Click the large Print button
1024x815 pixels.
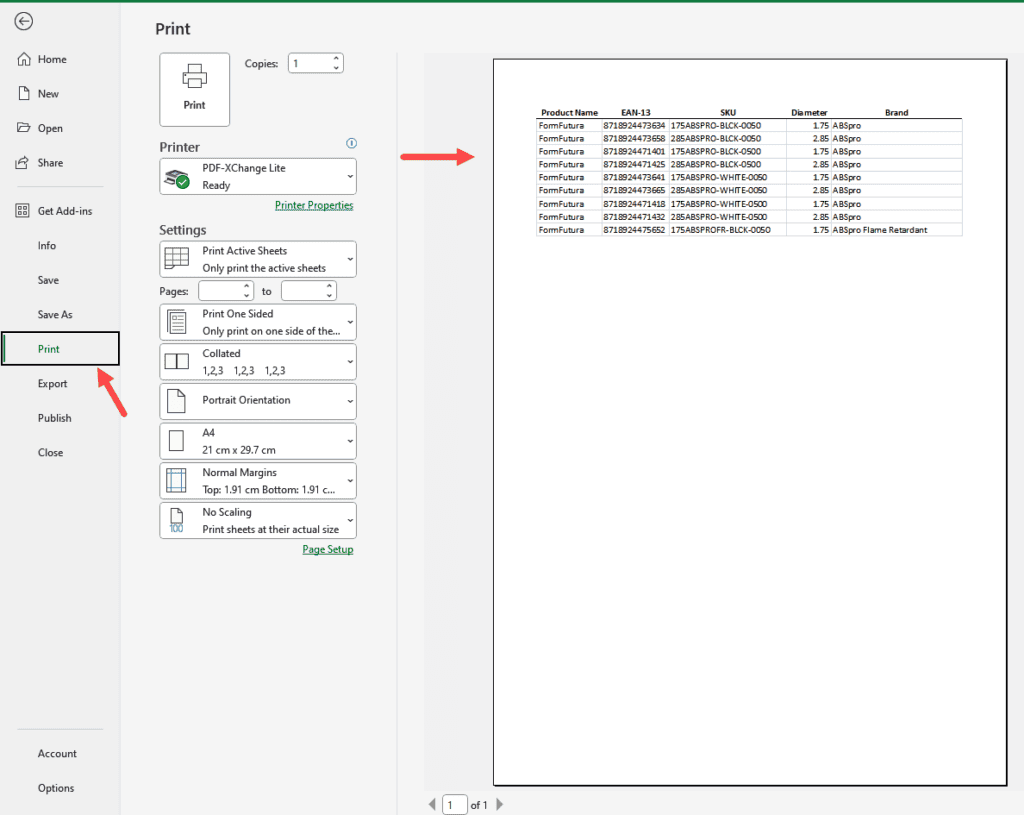pos(194,89)
